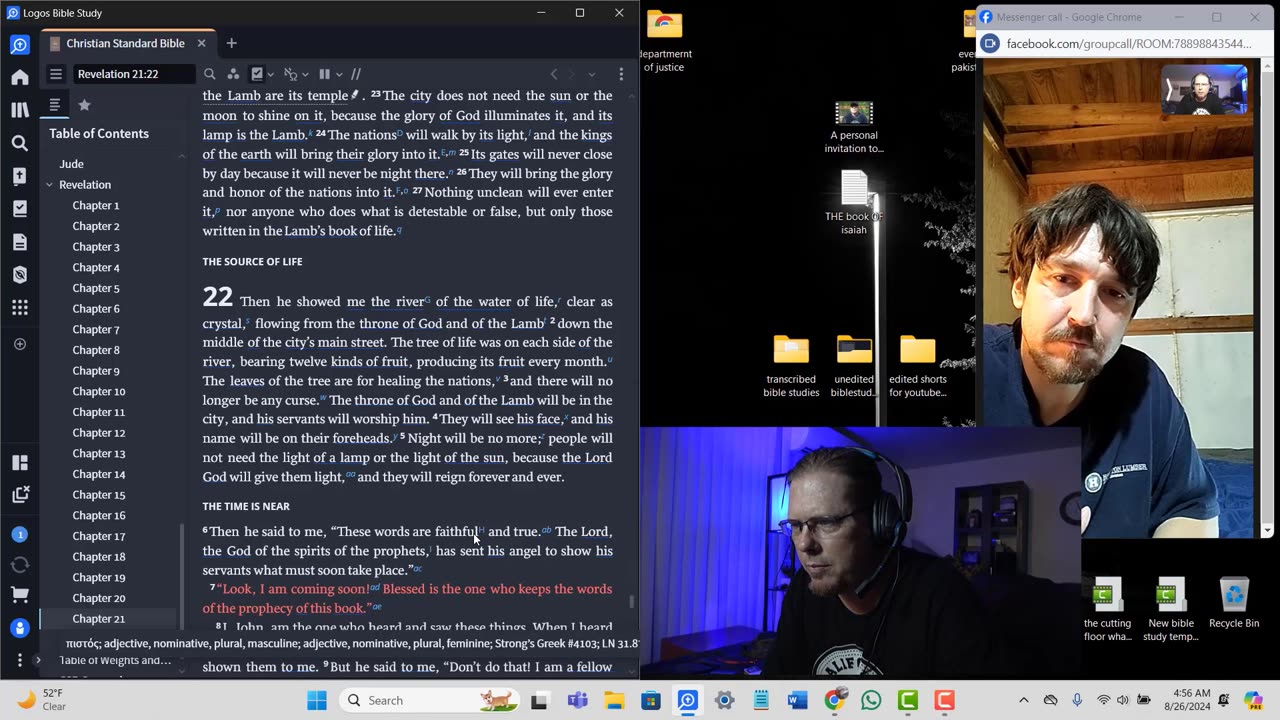Open the Documents icon in Logos sidebar
Image resolution: width=1280 pixels, height=720 pixels.
pyautogui.click(x=20, y=242)
